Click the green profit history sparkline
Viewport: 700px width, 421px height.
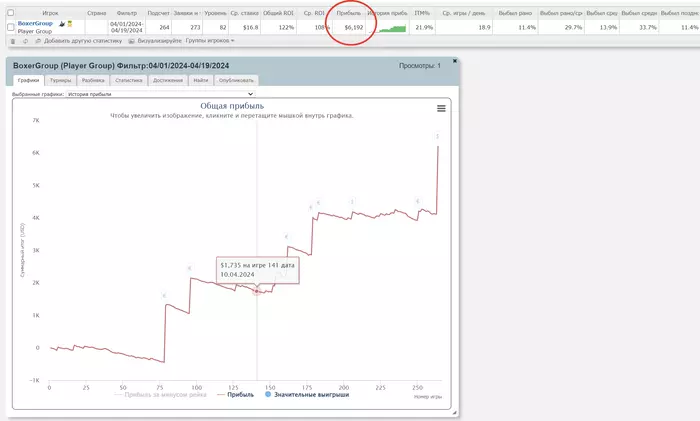(392, 29)
